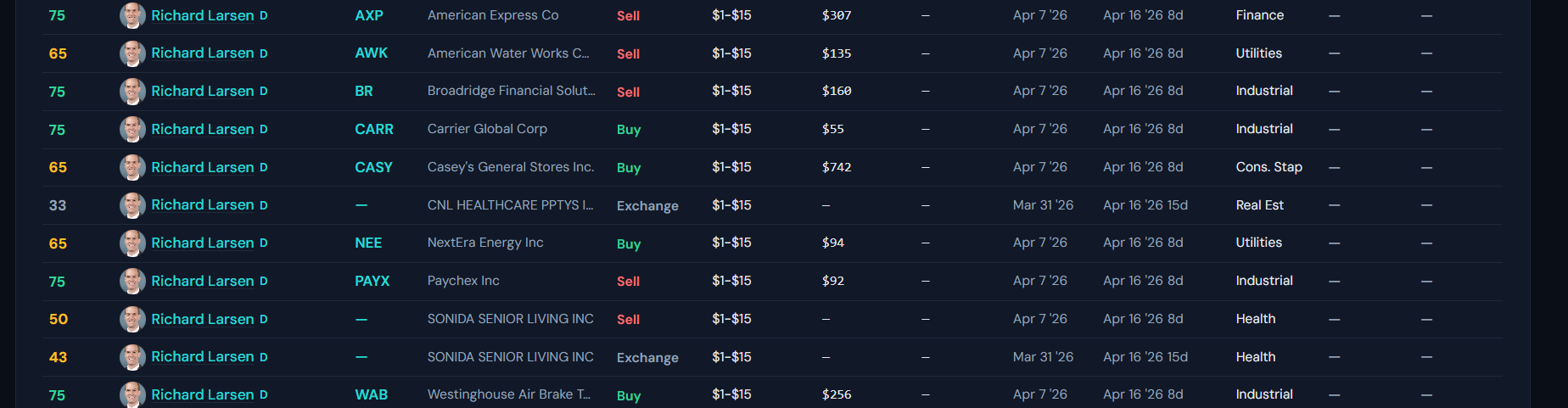Open the AXP ticker link
1568x408 pixels.
[369, 15]
